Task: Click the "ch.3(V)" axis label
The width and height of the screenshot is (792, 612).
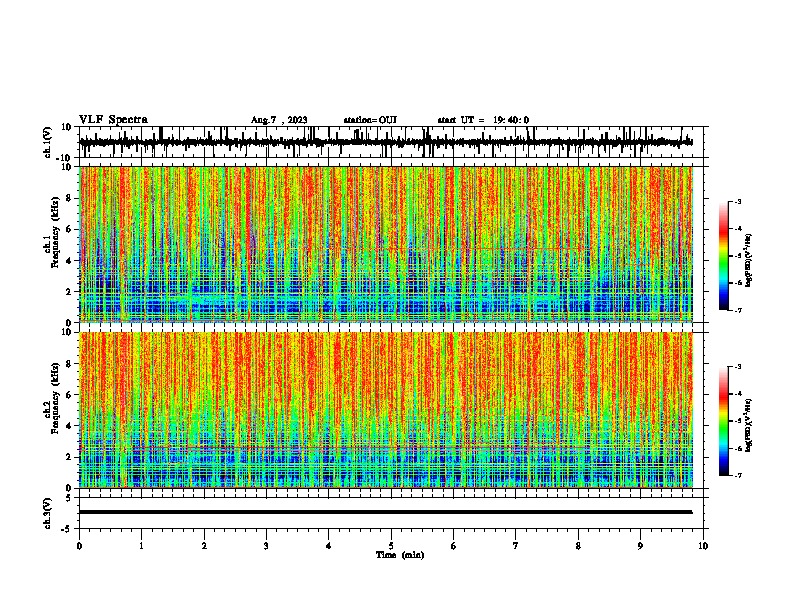Action: 48,513
